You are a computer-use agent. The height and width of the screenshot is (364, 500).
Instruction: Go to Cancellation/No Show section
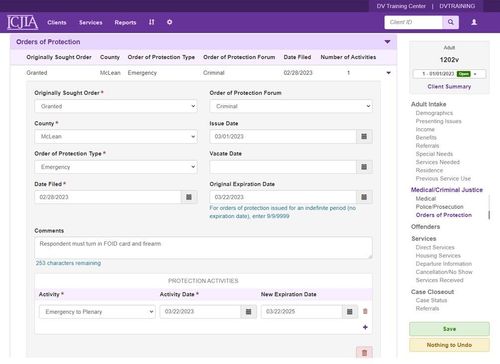point(444,272)
